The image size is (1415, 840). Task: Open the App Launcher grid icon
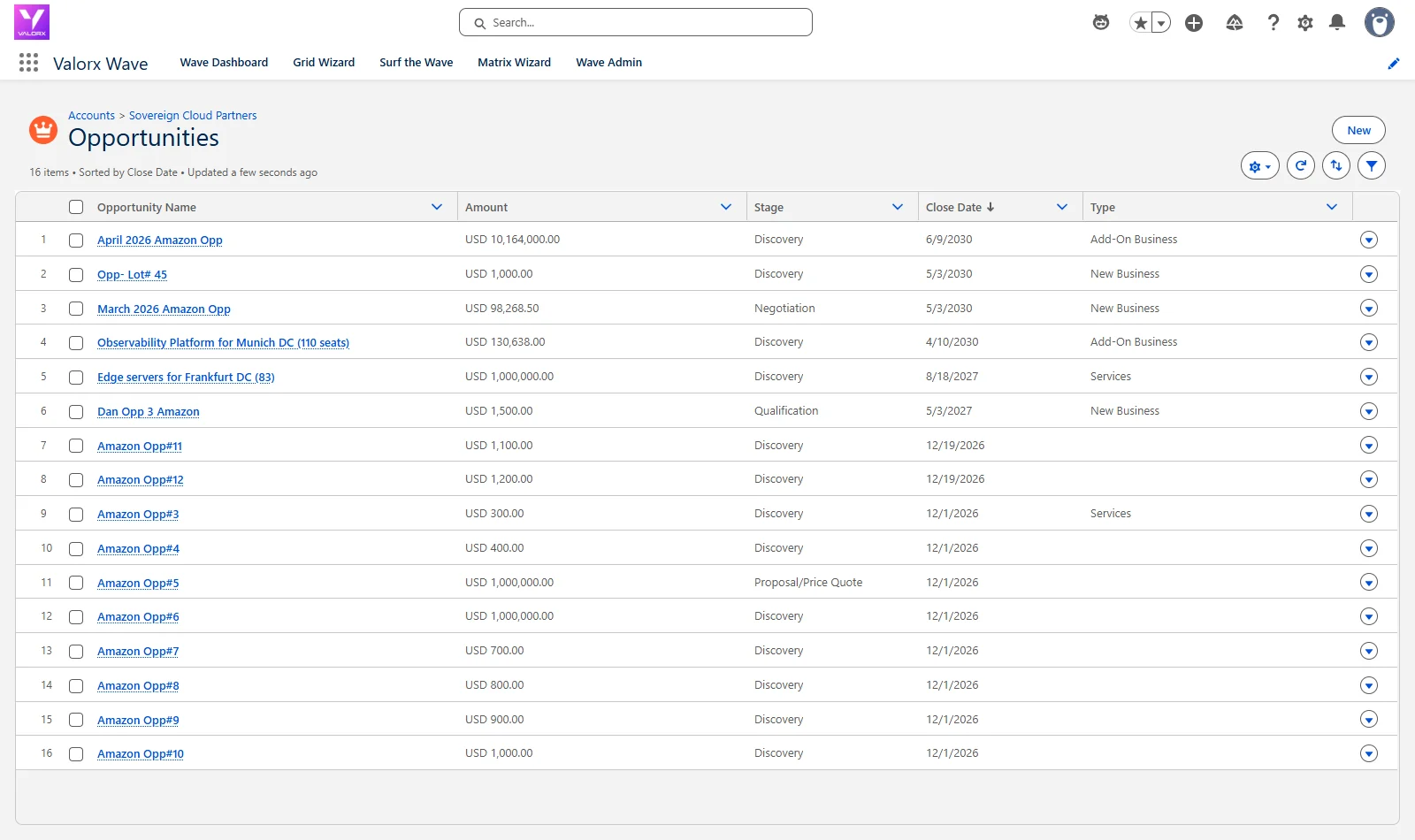(x=28, y=62)
